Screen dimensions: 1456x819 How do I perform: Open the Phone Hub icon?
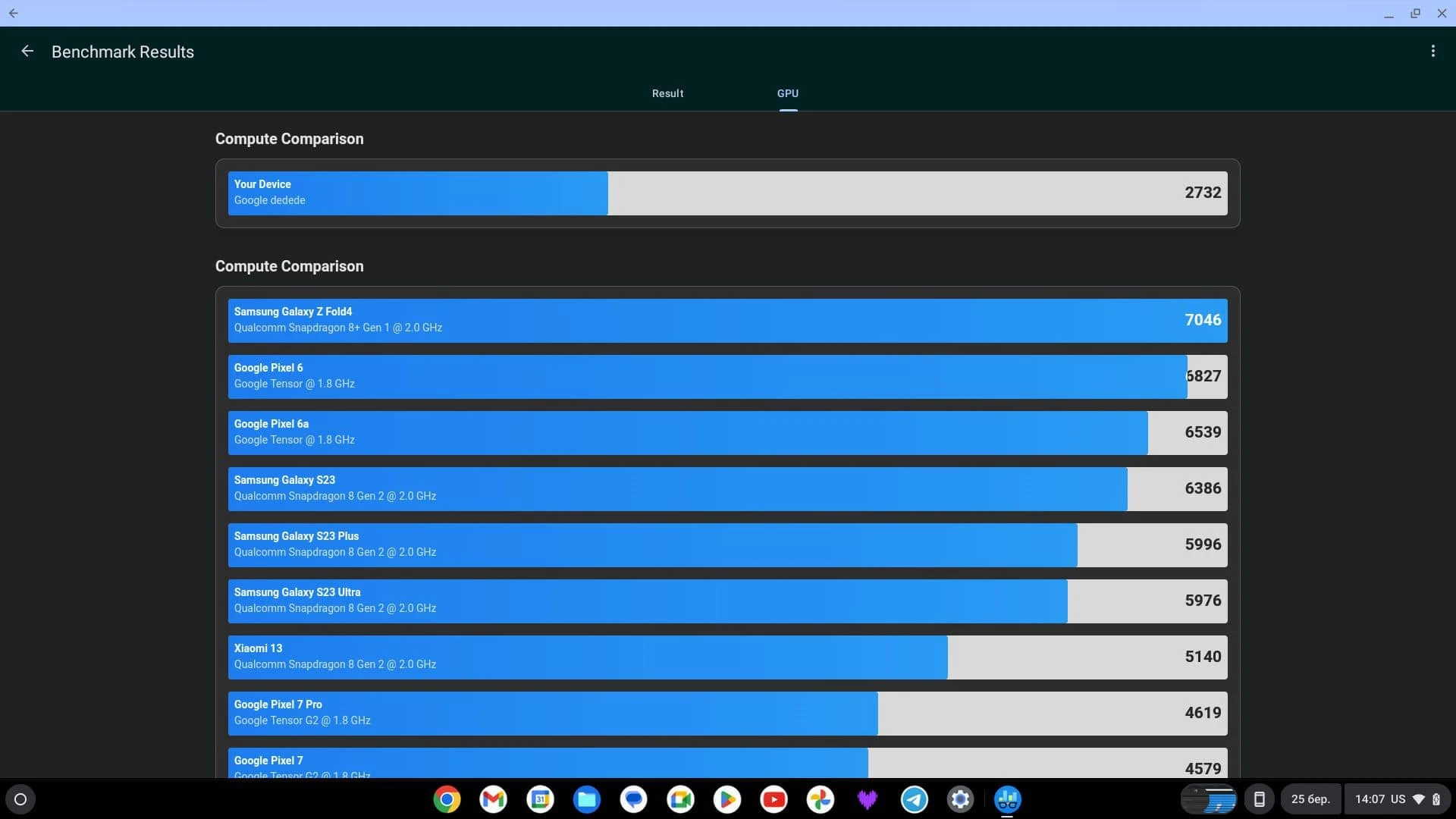(x=1259, y=799)
